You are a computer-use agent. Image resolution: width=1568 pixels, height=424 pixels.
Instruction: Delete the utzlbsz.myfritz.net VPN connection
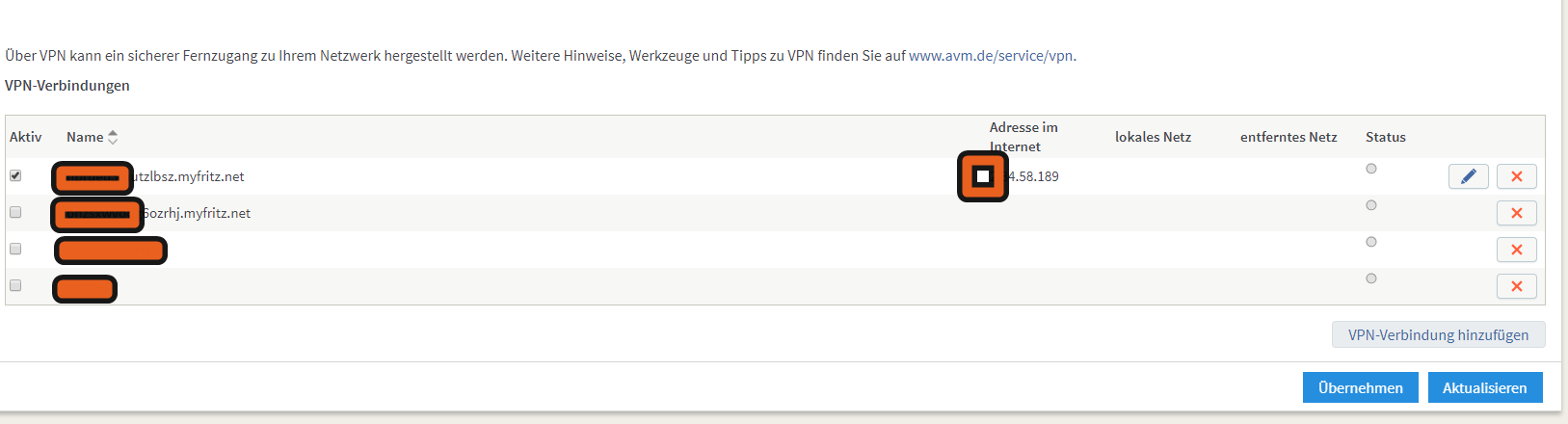click(x=1516, y=176)
